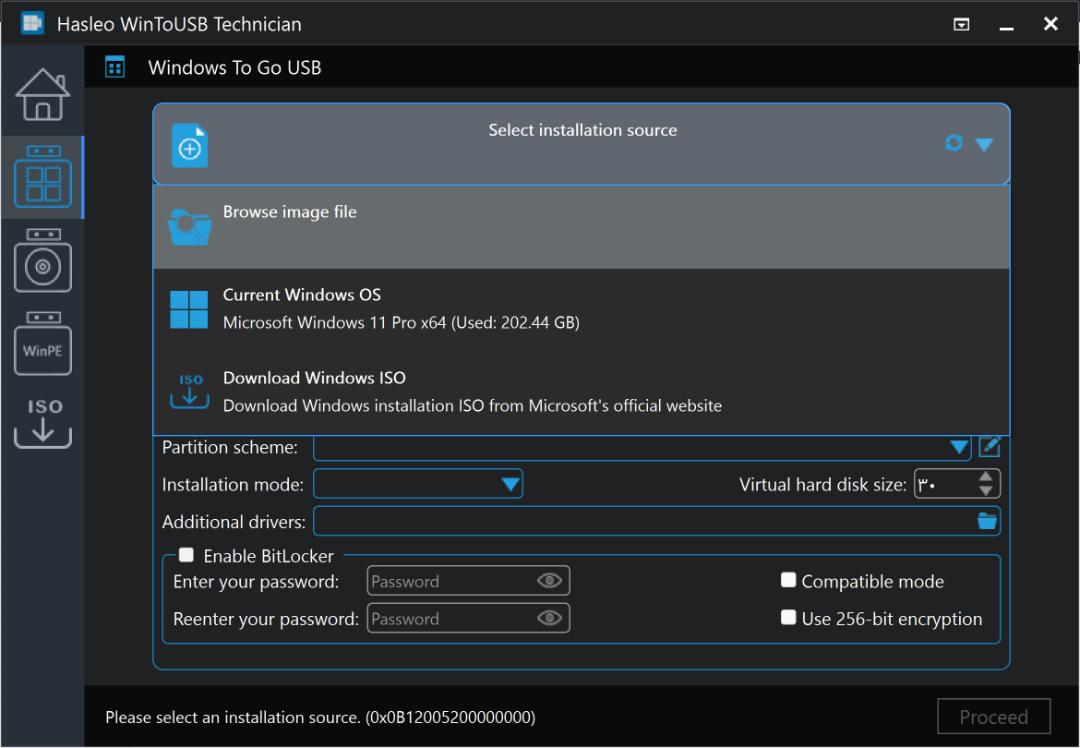Browse folder for additional drivers
This screenshot has width=1080, height=748.
[987, 521]
